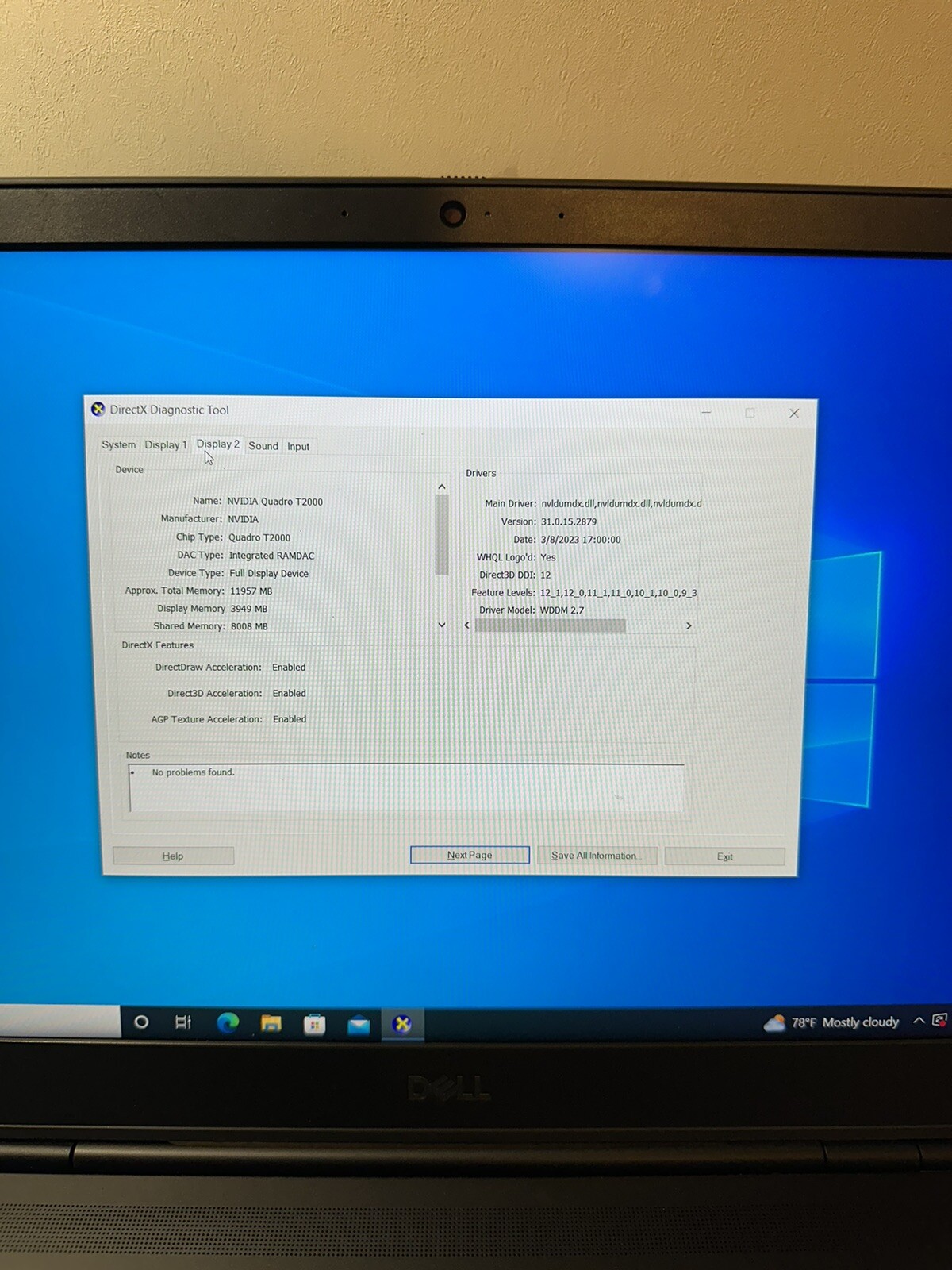
Task: Click the tray icon beside the chevron
Action: [940, 1020]
